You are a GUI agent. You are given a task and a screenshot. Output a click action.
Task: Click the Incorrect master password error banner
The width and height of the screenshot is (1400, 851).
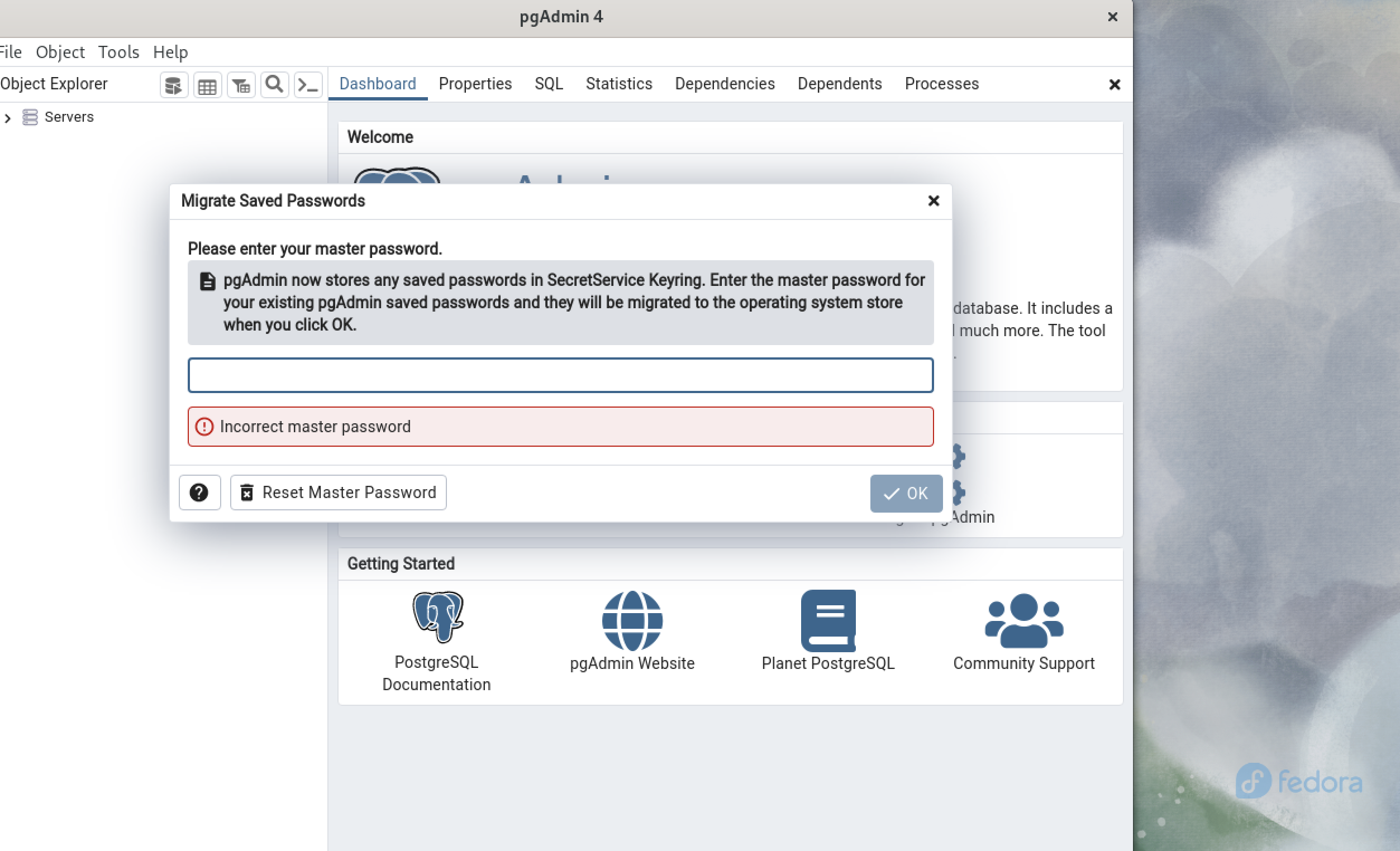[x=560, y=427]
